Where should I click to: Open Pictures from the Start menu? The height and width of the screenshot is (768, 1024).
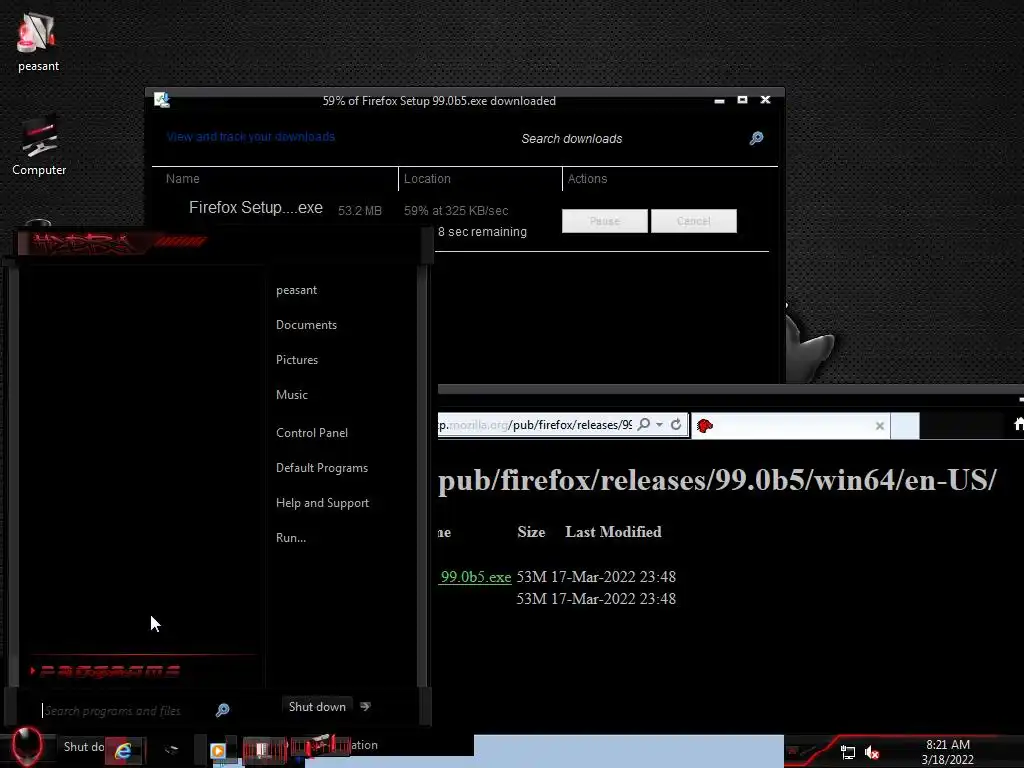click(297, 360)
